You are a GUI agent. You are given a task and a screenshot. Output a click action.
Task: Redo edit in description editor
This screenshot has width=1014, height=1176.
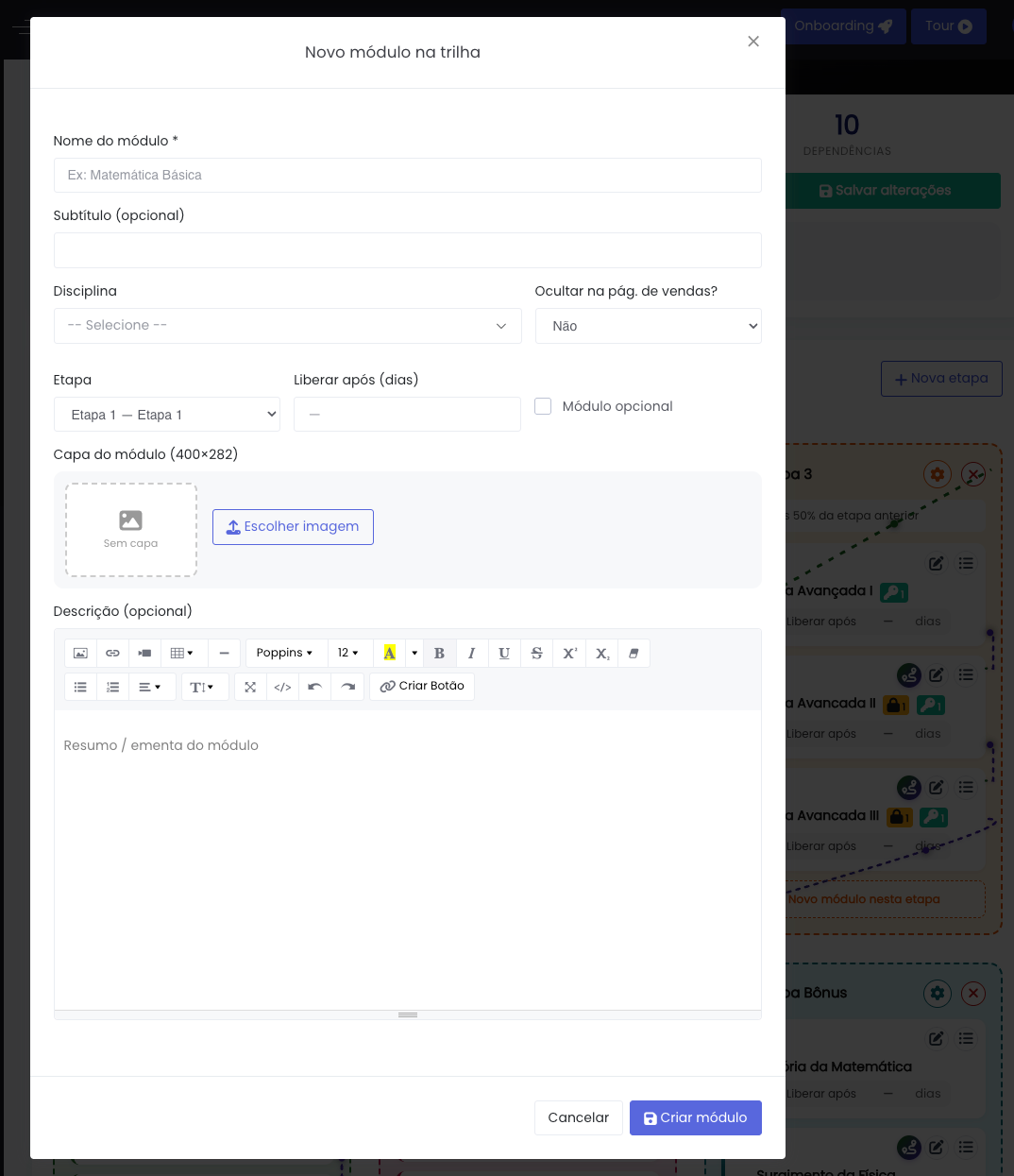tap(347, 687)
